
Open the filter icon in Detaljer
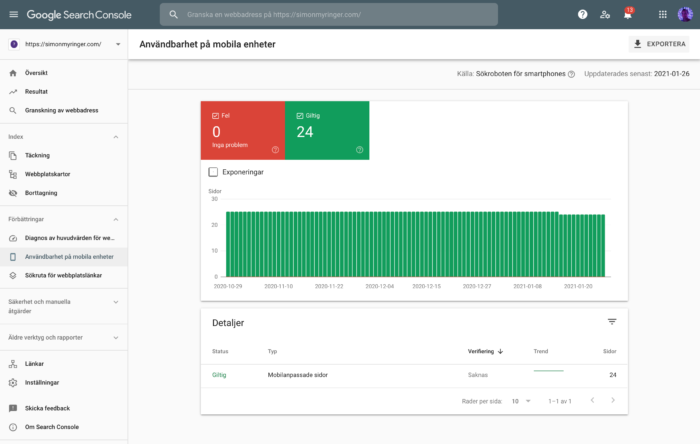(612, 322)
